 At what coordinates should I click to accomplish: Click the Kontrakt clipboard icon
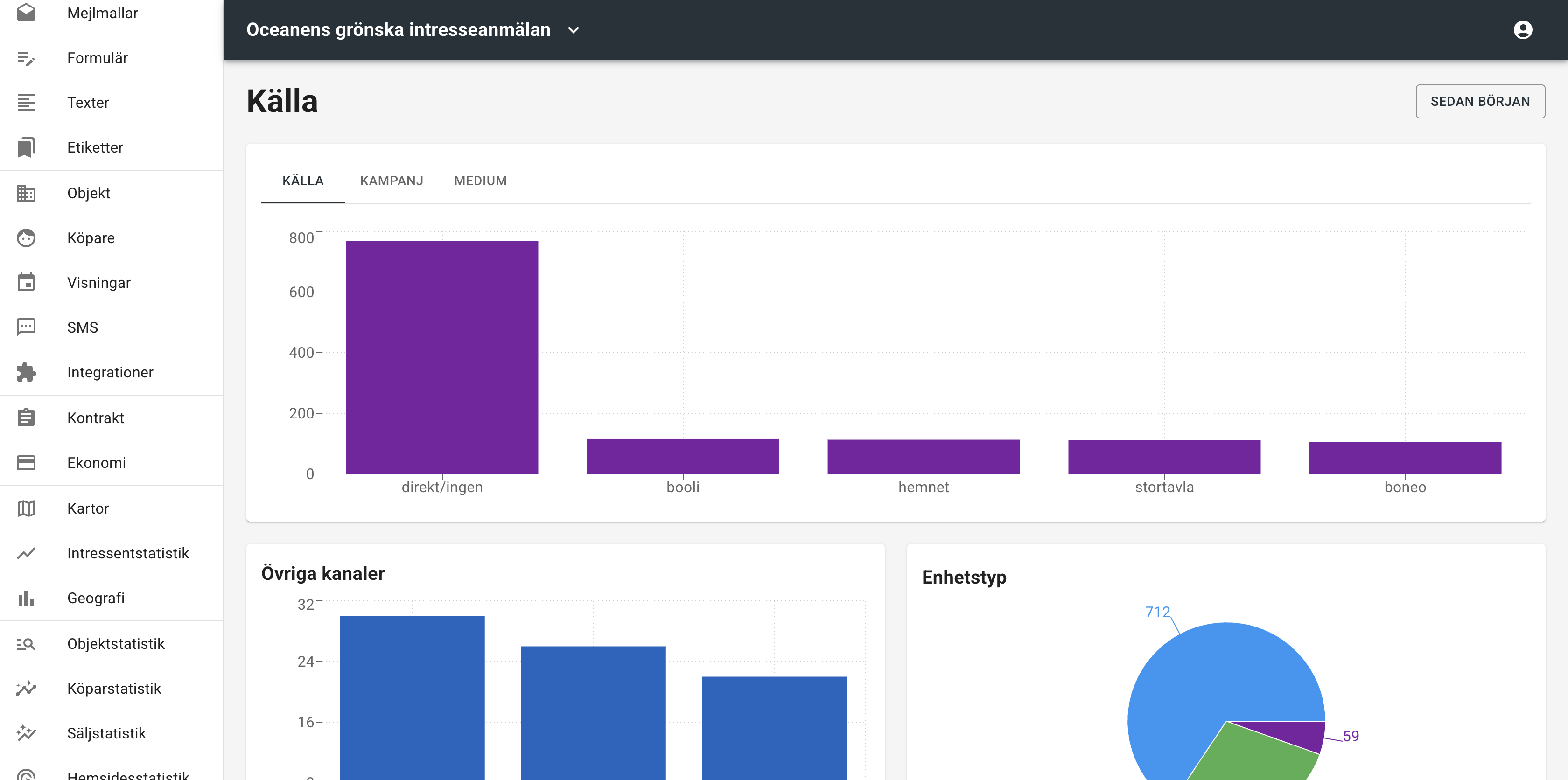[26, 418]
